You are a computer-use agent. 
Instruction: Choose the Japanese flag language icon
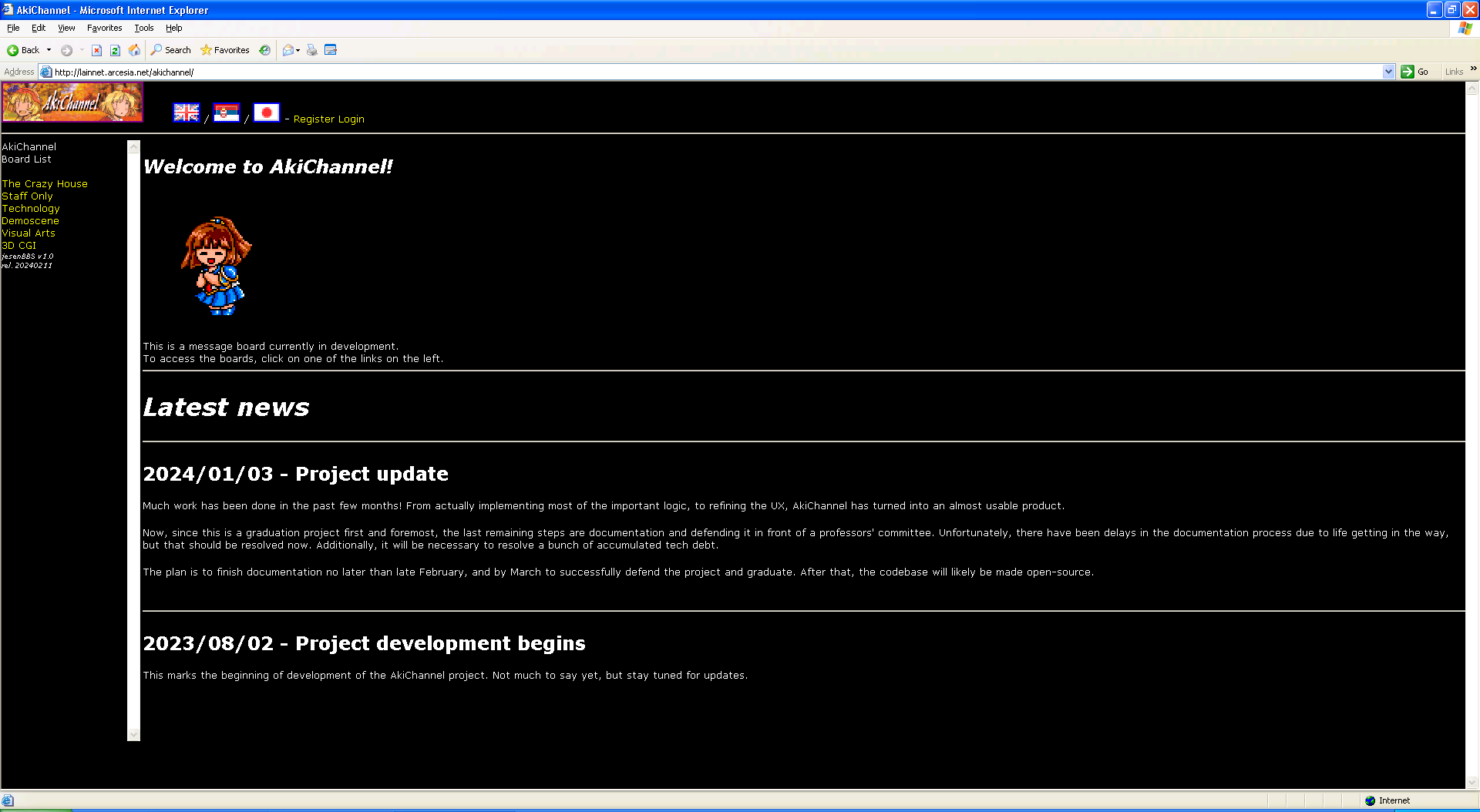click(x=266, y=112)
